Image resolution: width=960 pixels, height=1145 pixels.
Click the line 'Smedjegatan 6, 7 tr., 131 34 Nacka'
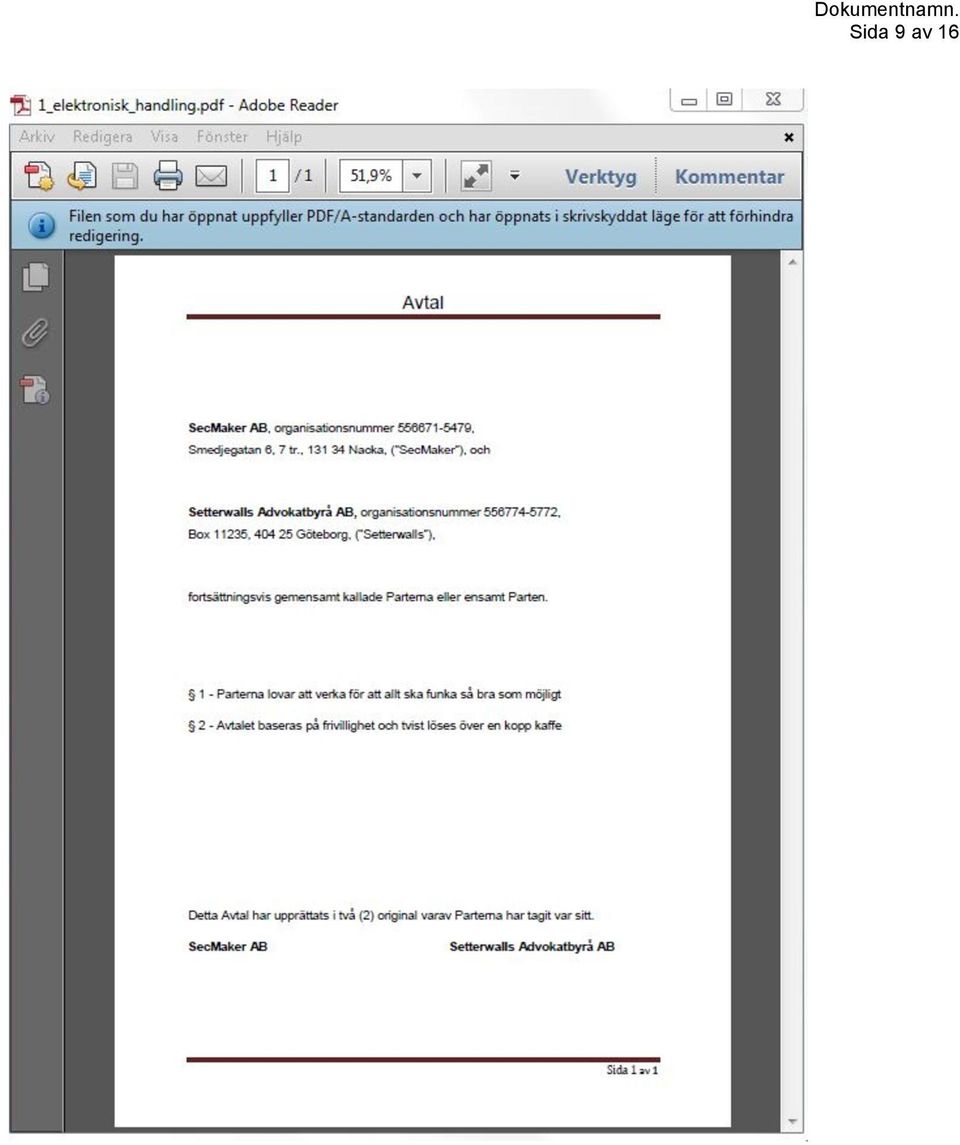tap(339, 450)
